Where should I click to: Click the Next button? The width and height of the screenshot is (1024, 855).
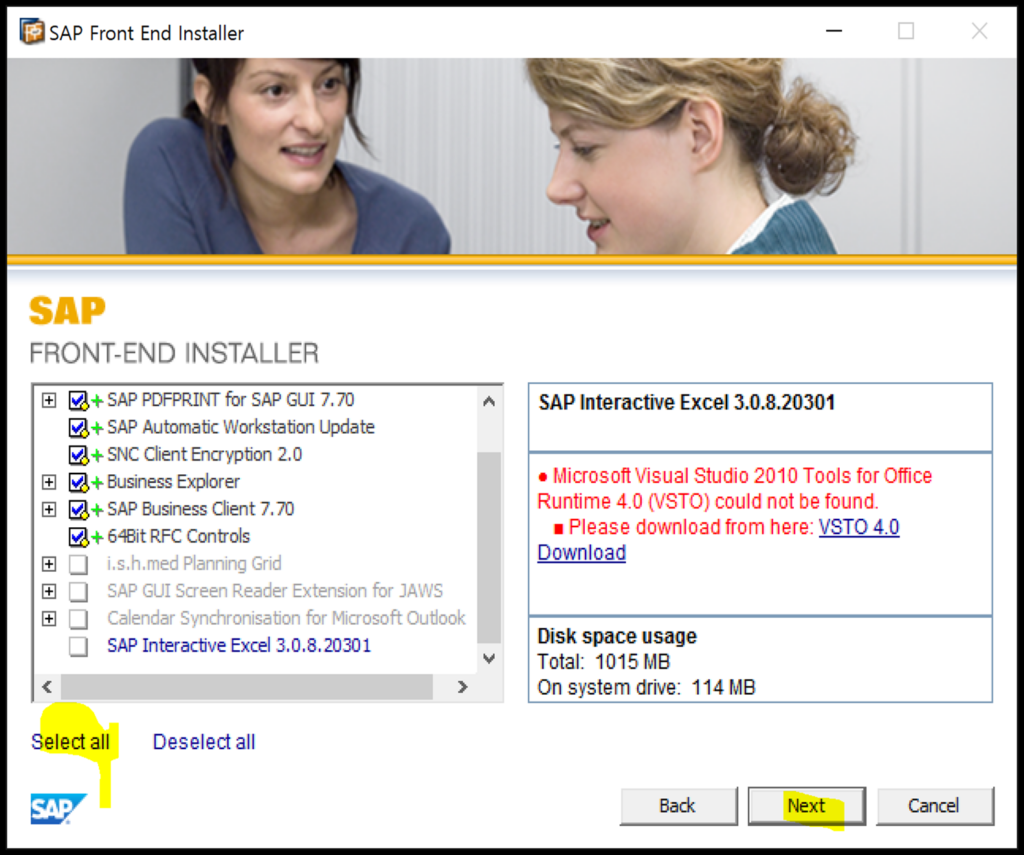807,806
